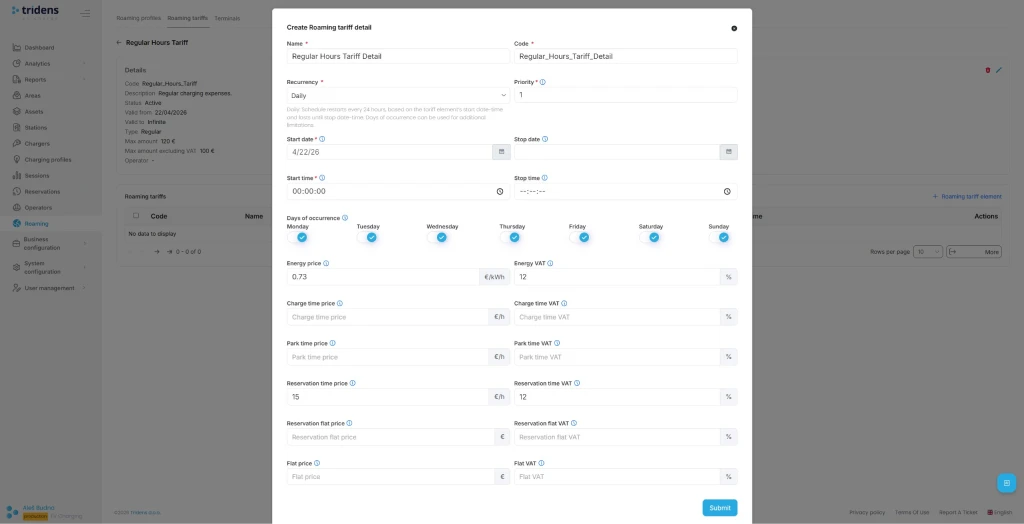Open the rows per page dropdown

tap(929, 252)
